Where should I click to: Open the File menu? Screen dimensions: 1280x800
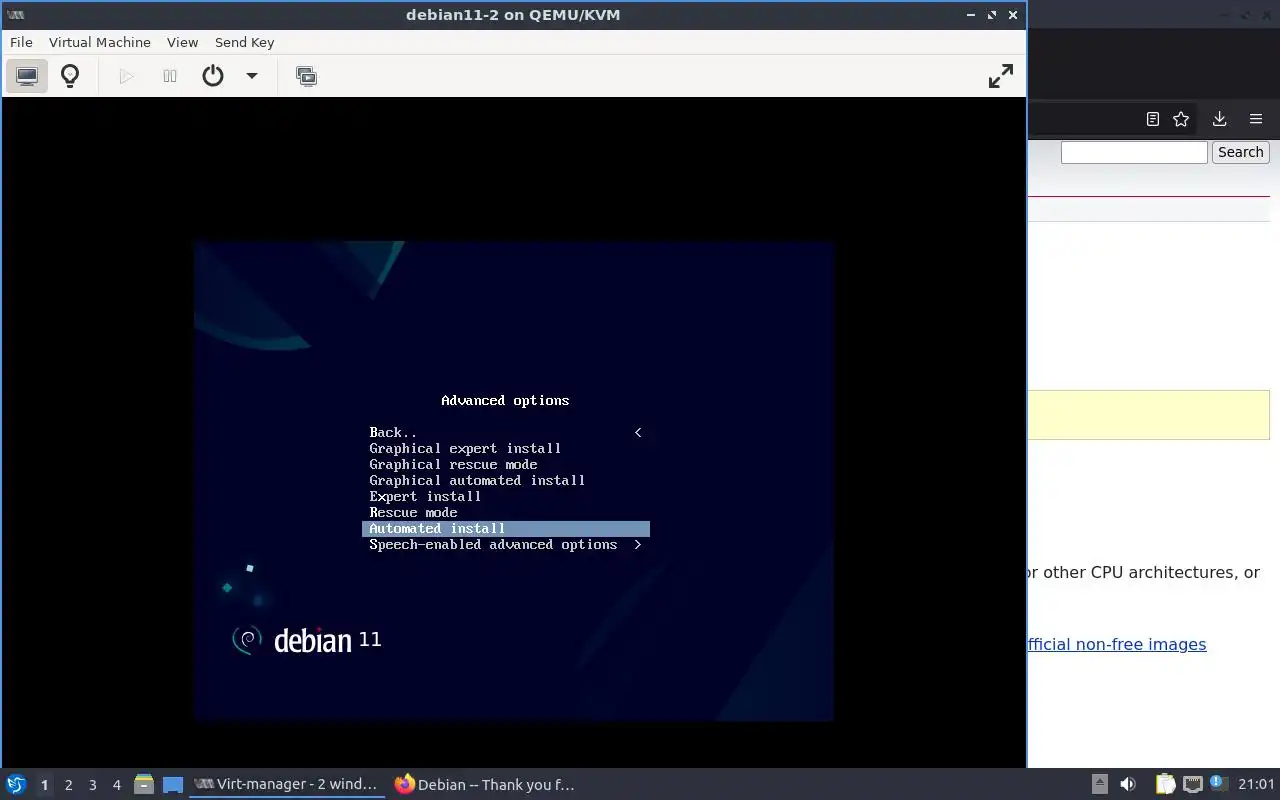[21, 42]
